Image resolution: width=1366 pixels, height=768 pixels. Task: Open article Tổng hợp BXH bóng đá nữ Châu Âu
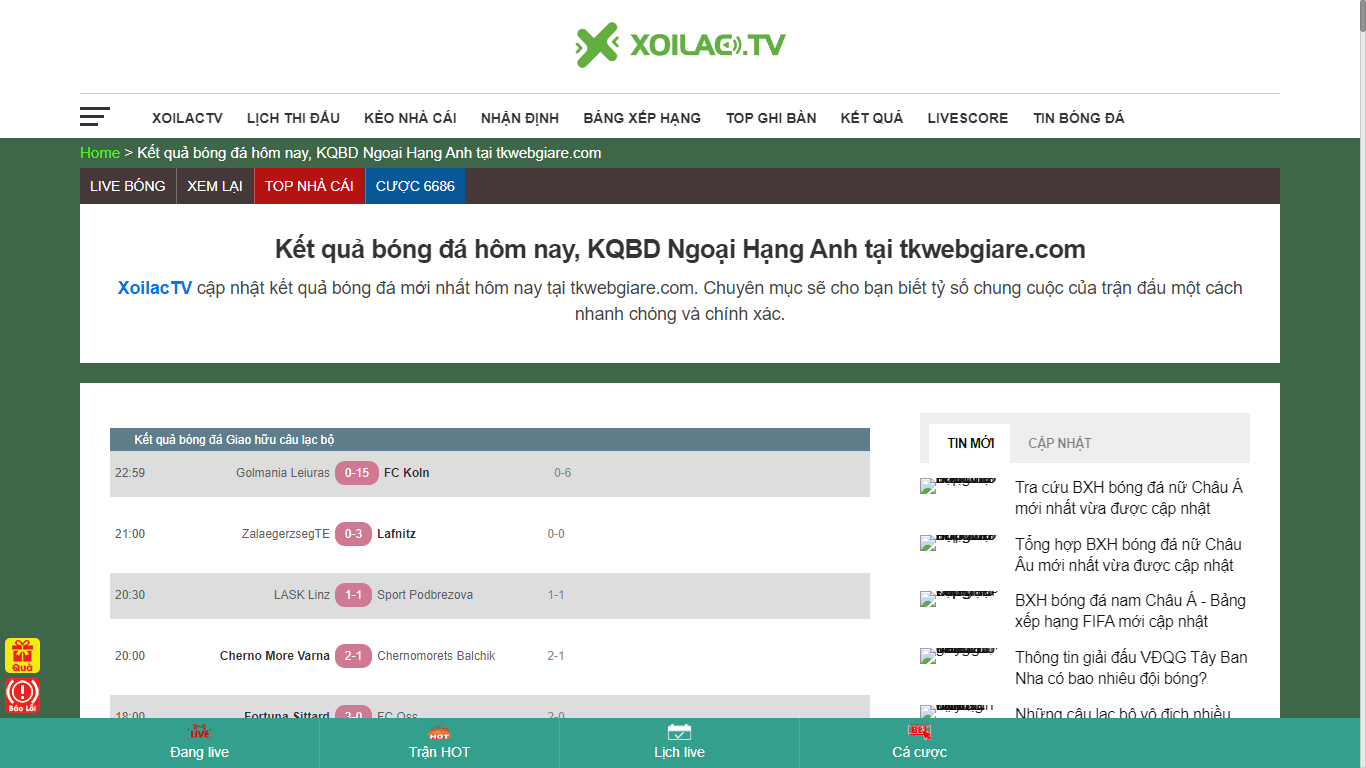tap(1129, 555)
